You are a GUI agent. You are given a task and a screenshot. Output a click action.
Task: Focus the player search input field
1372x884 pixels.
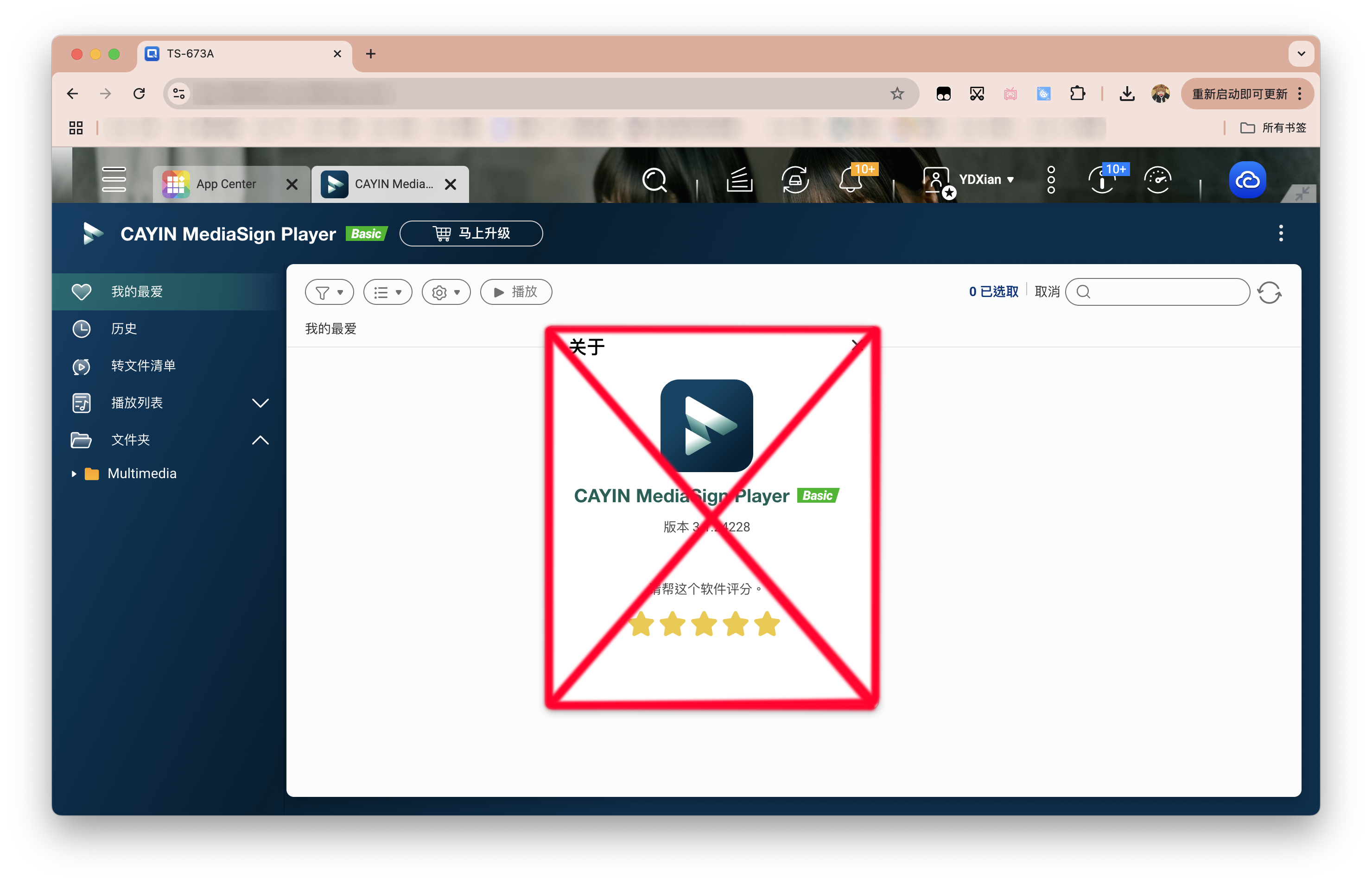1157,292
